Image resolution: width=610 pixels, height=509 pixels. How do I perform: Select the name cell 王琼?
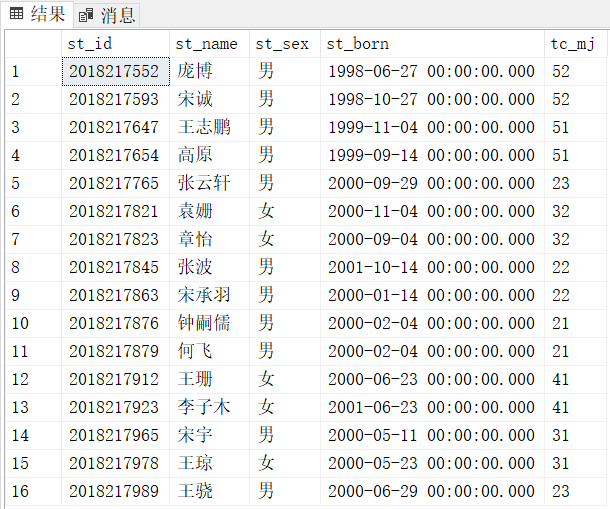[209, 463]
